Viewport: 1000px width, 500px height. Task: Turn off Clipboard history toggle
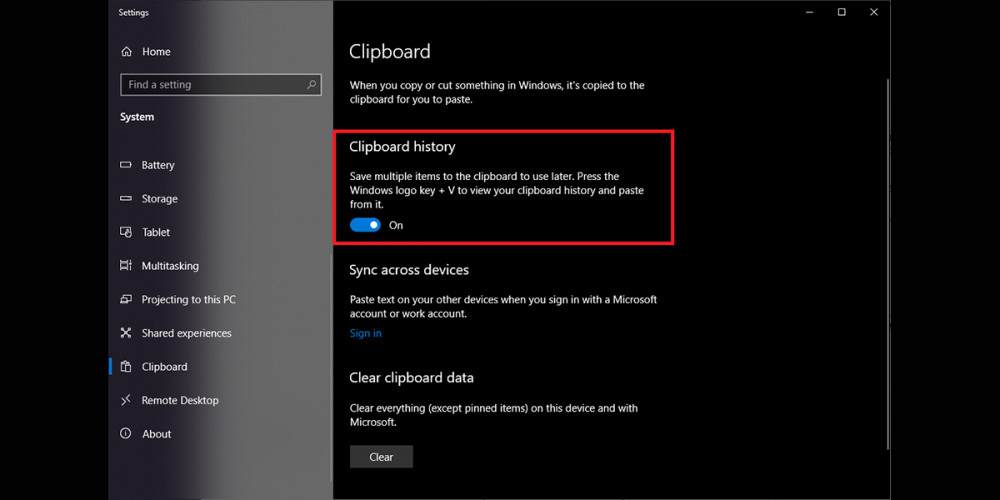click(x=366, y=225)
